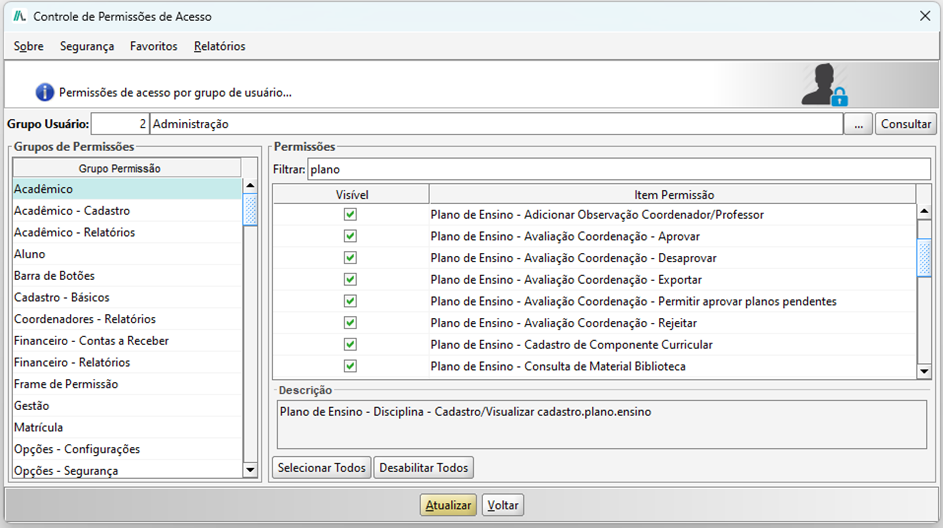Select the Acadêmico permission group
The width and height of the screenshot is (943, 528).
point(127,189)
